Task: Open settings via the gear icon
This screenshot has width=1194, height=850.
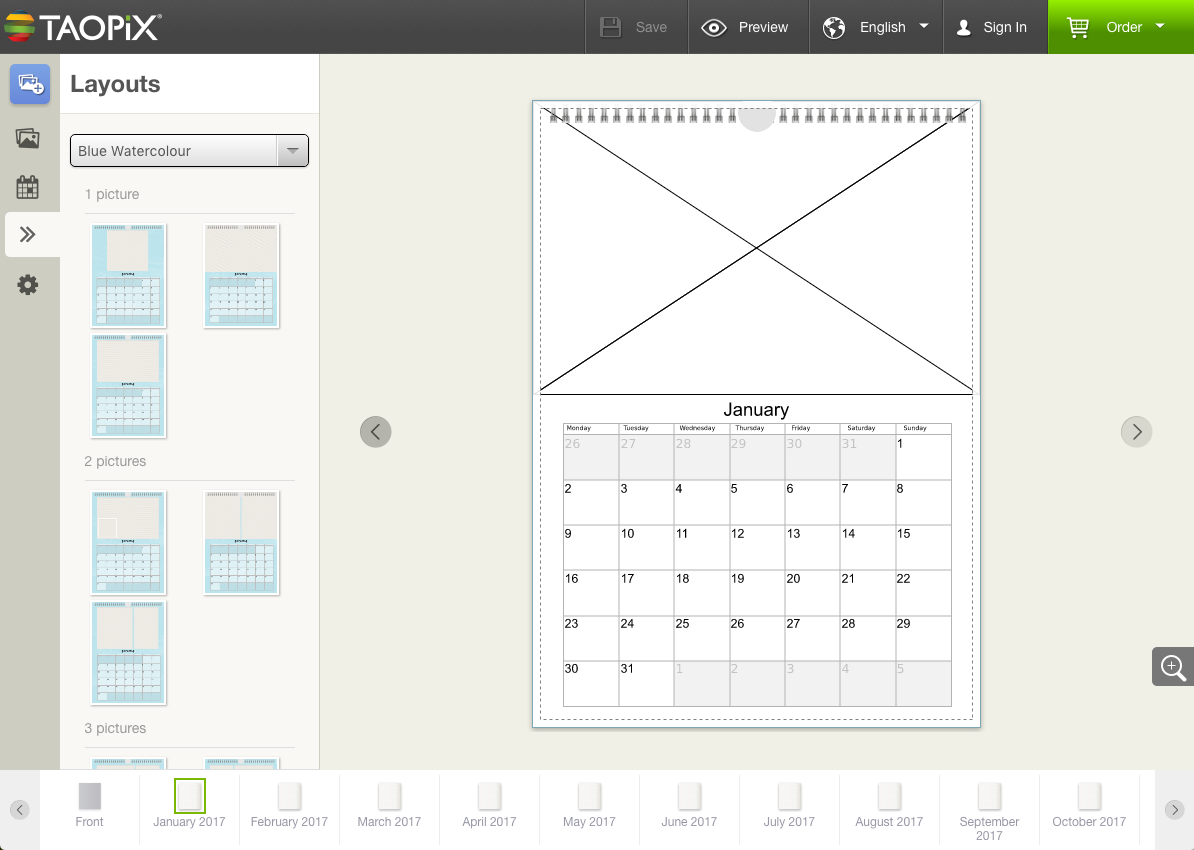Action: click(30, 285)
